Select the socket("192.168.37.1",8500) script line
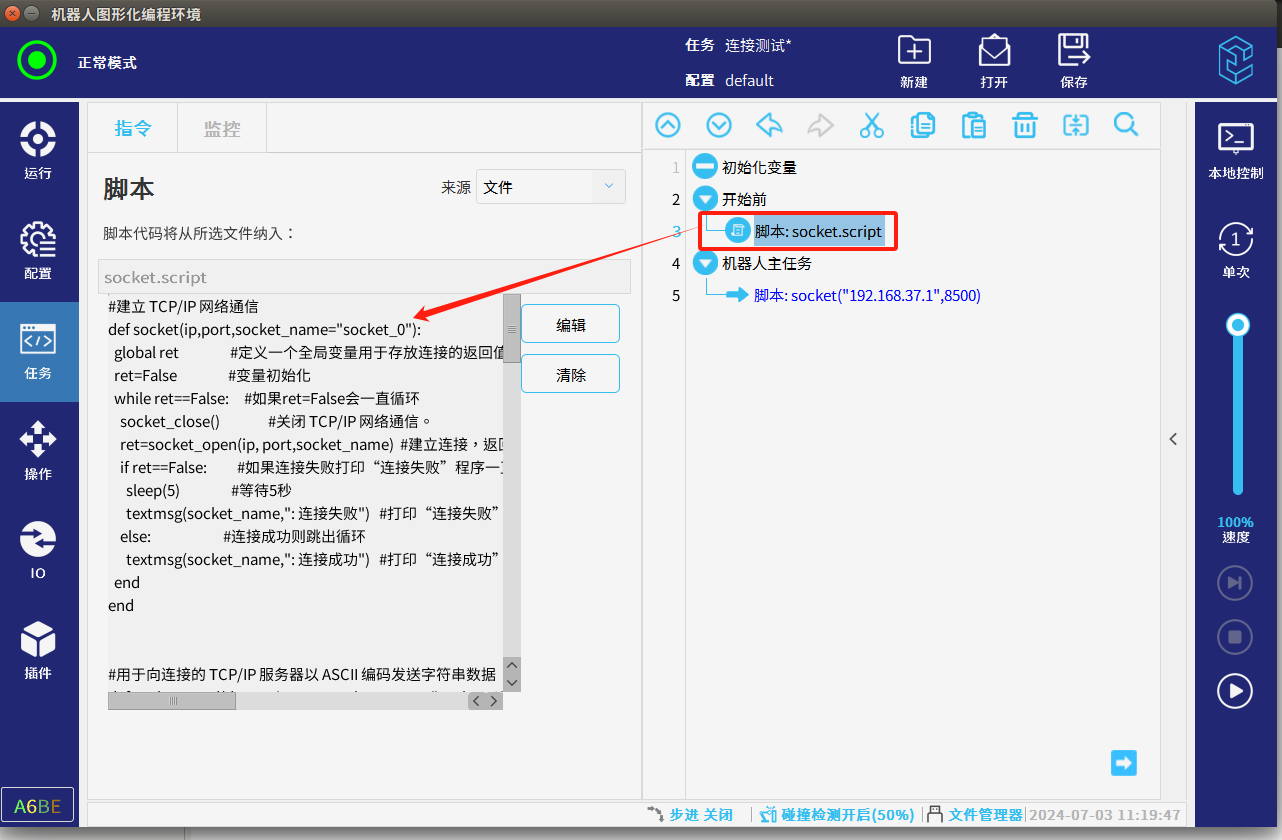This screenshot has height=840, width=1282. [x=866, y=295]
